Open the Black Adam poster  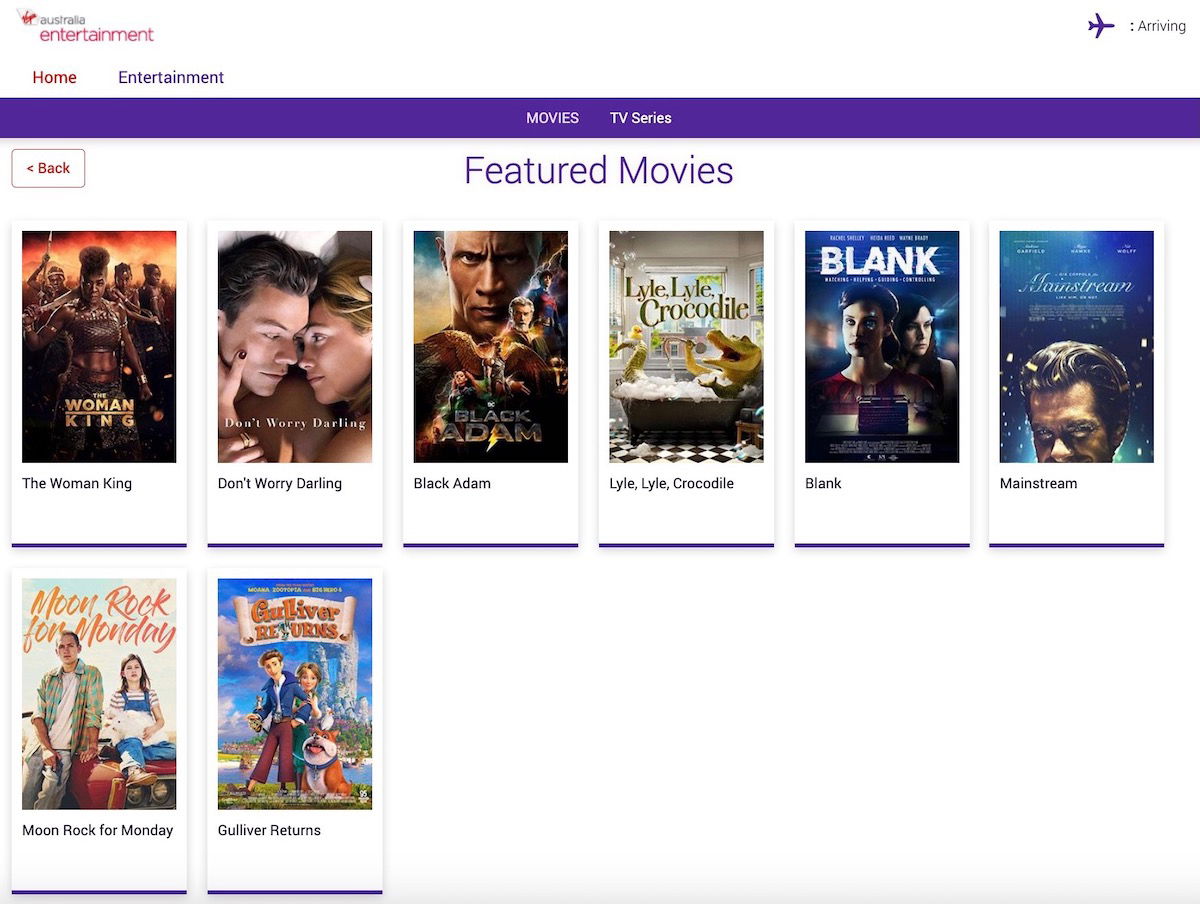[x=491, y=347]
